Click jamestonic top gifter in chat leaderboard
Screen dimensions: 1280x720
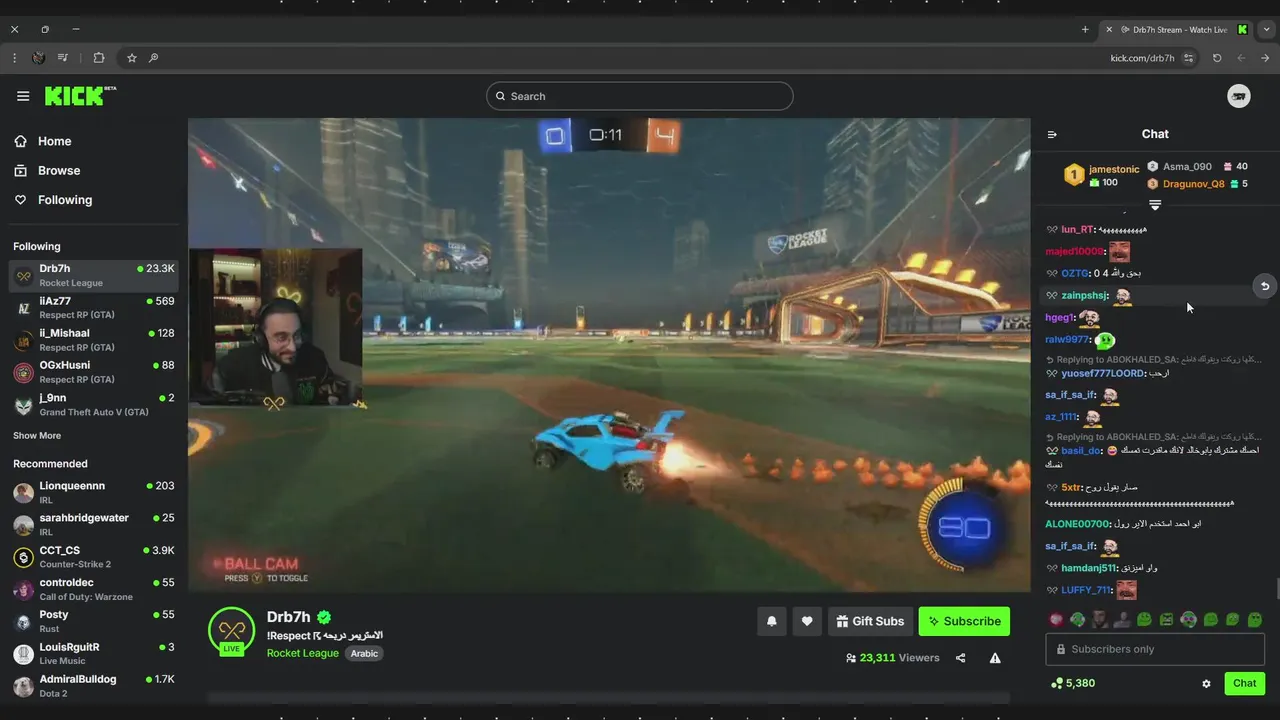point(1114,169)
